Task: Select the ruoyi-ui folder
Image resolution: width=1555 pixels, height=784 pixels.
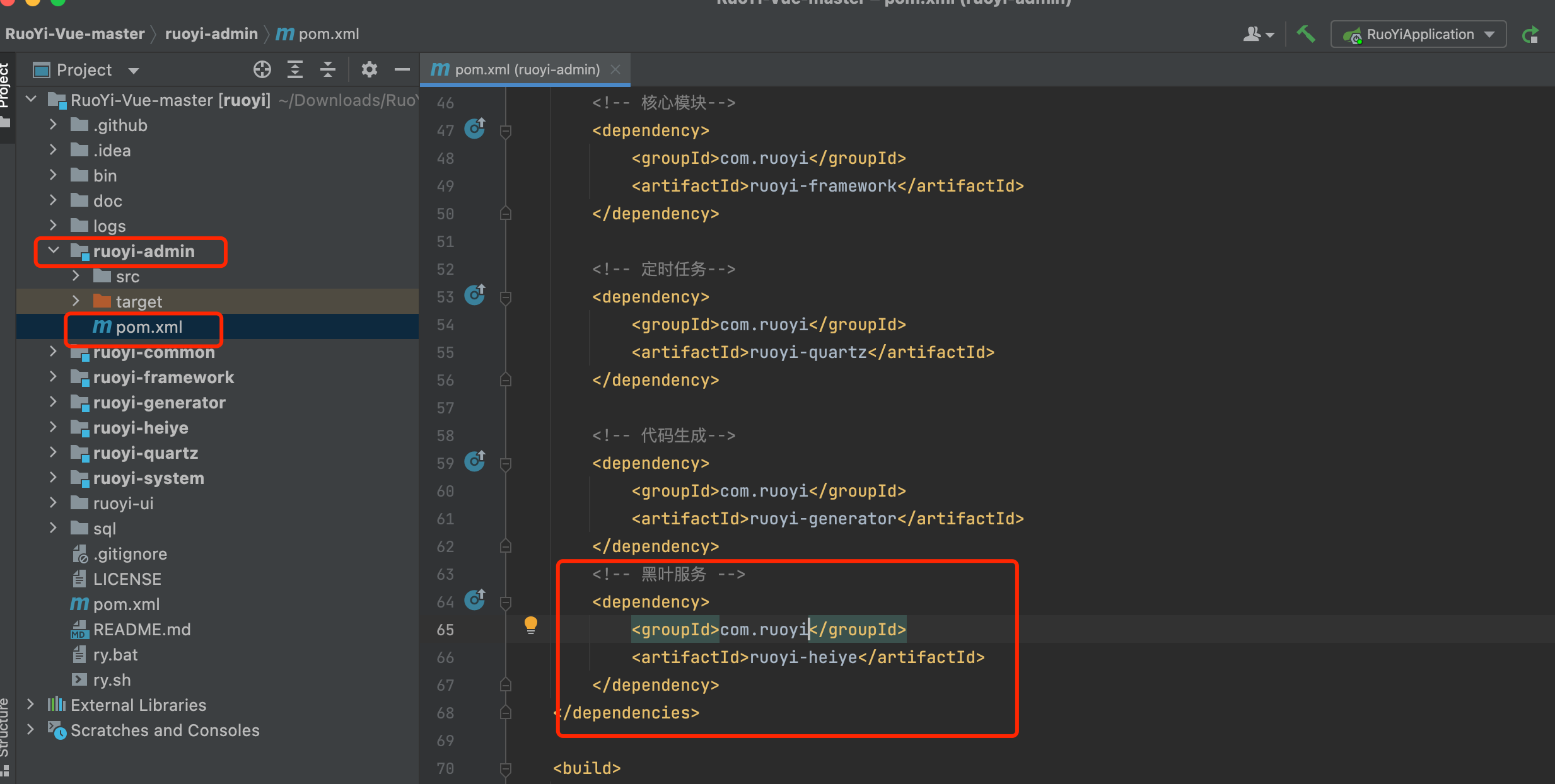Action: [123, 504]
